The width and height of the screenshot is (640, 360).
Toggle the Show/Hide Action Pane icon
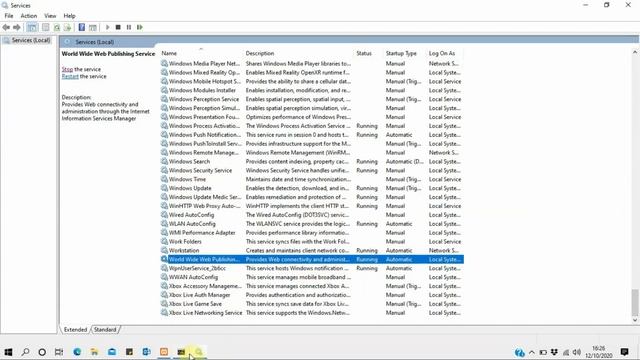click(x=93, y=27)
